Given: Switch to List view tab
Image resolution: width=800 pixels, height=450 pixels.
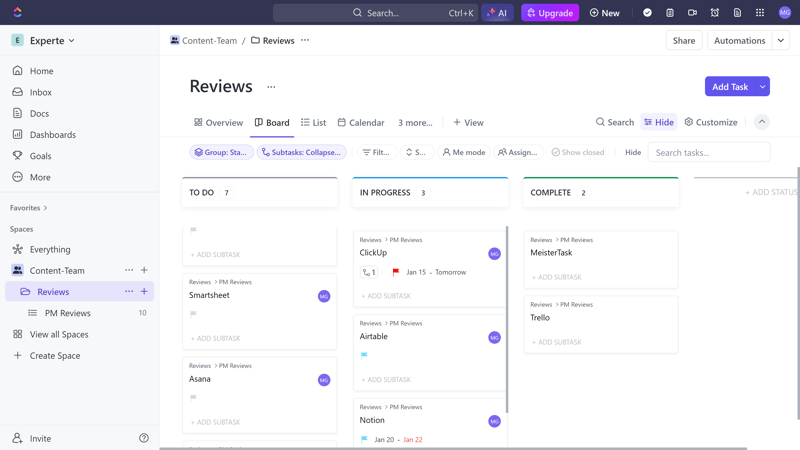Looking at the screenshot, I should (x=313, y=122).
